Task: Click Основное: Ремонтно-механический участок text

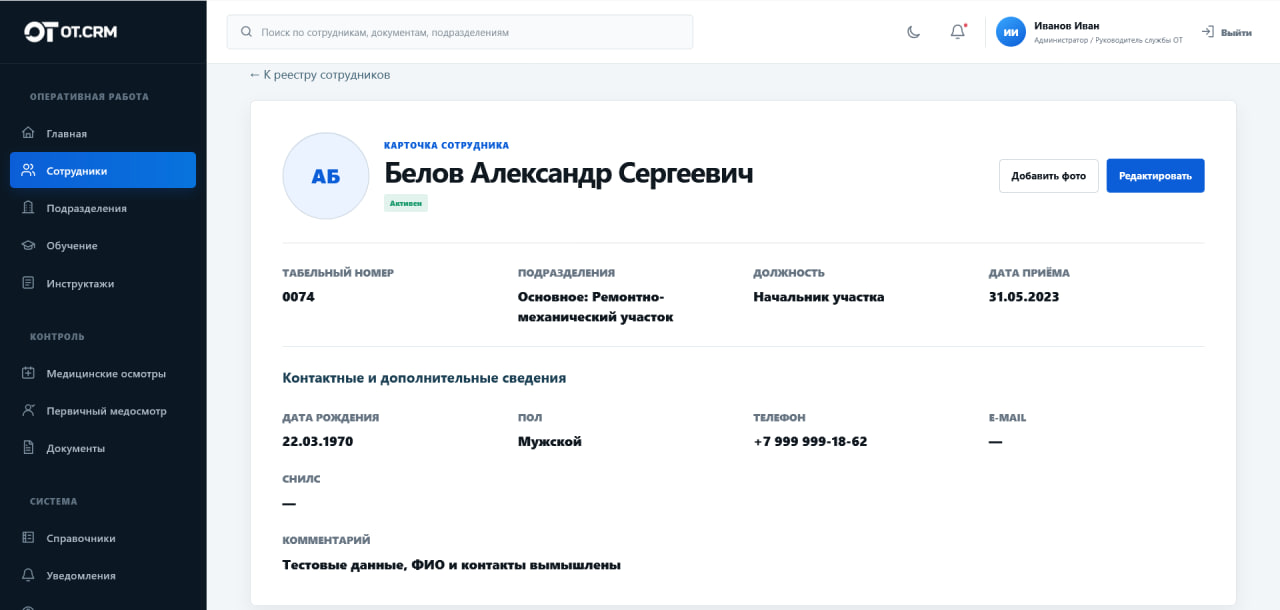Action: 596,307
